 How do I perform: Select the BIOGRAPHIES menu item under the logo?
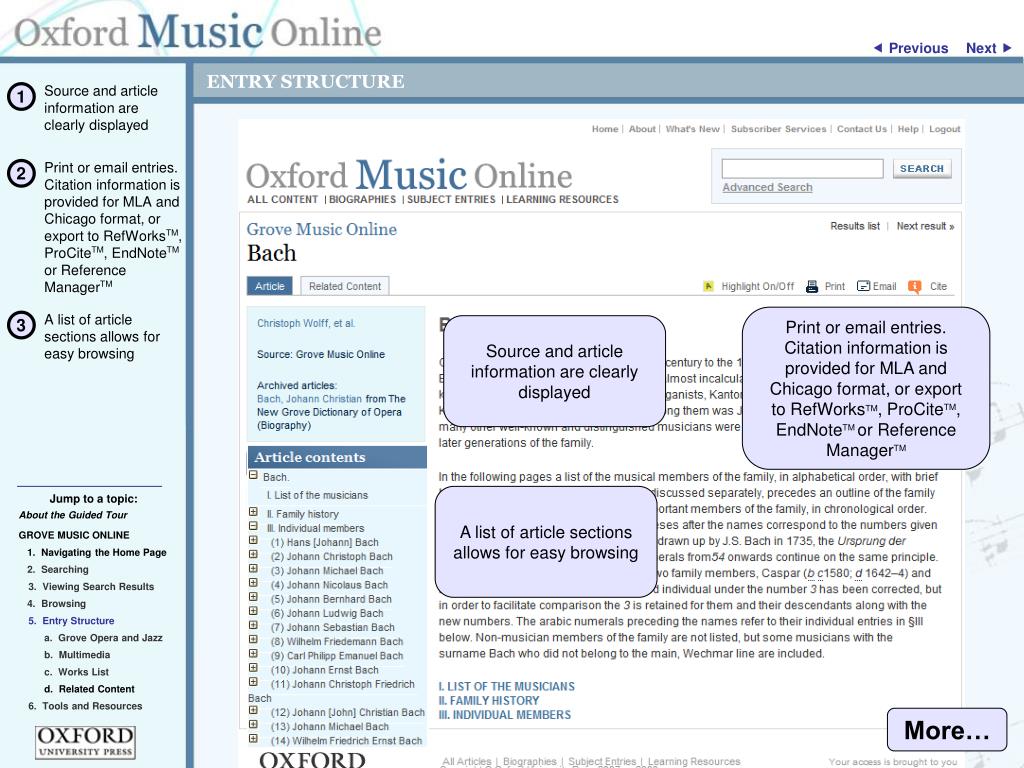tap(362, 199)
